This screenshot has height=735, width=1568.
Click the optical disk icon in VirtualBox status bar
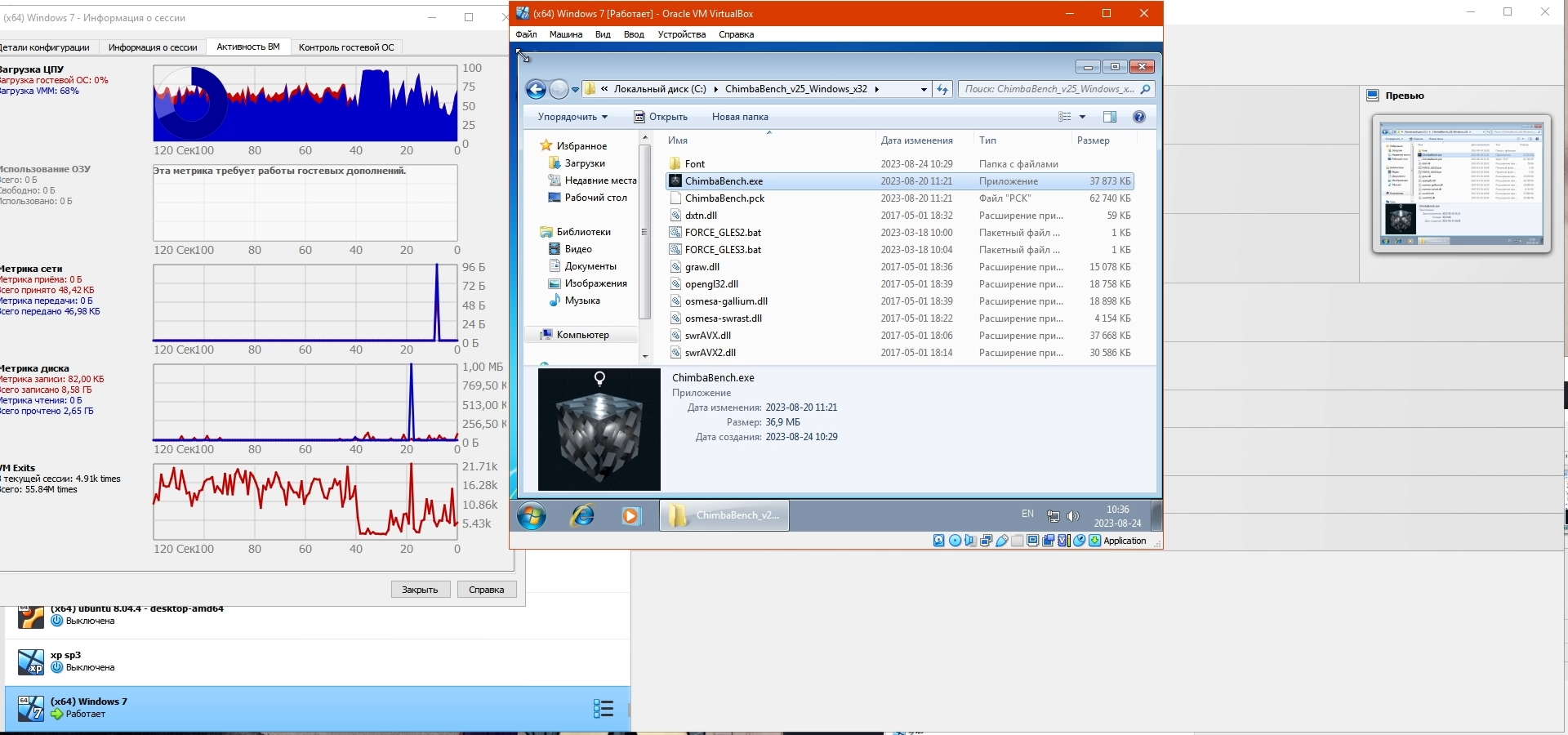click(955, 541)
